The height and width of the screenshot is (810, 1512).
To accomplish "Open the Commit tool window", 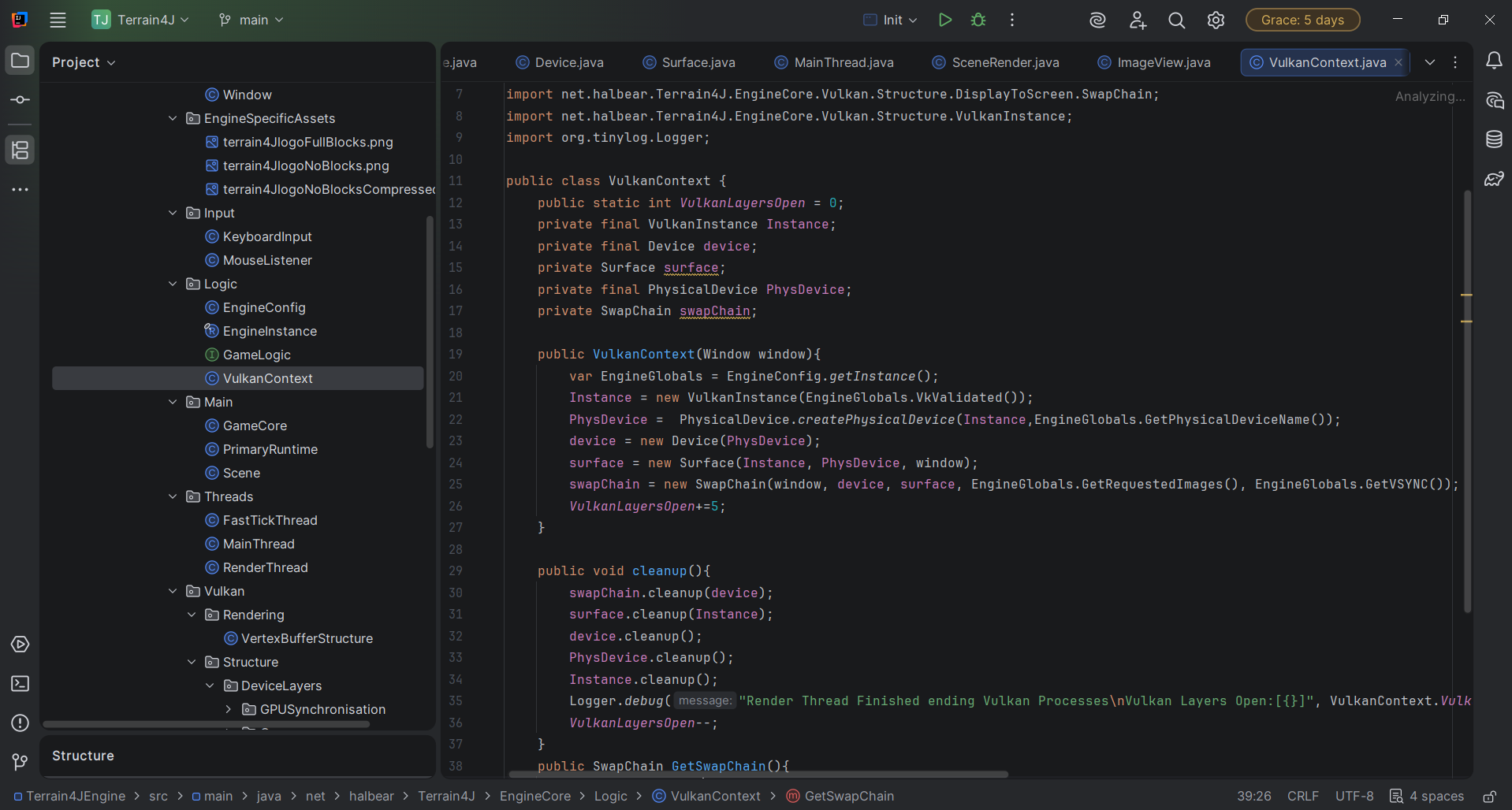I will [x=20, y=100].
